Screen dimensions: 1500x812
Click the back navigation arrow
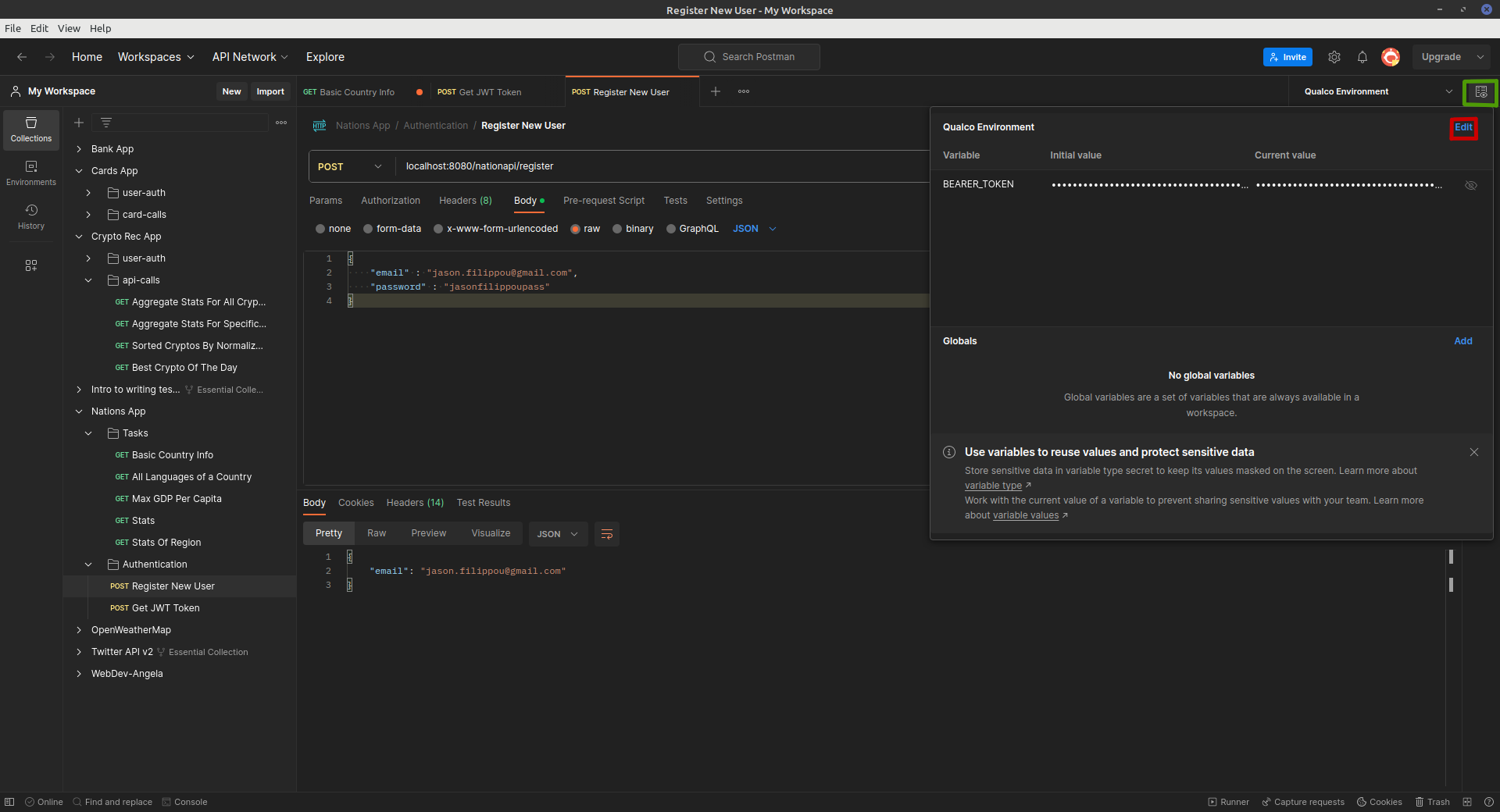coord(22,57)
